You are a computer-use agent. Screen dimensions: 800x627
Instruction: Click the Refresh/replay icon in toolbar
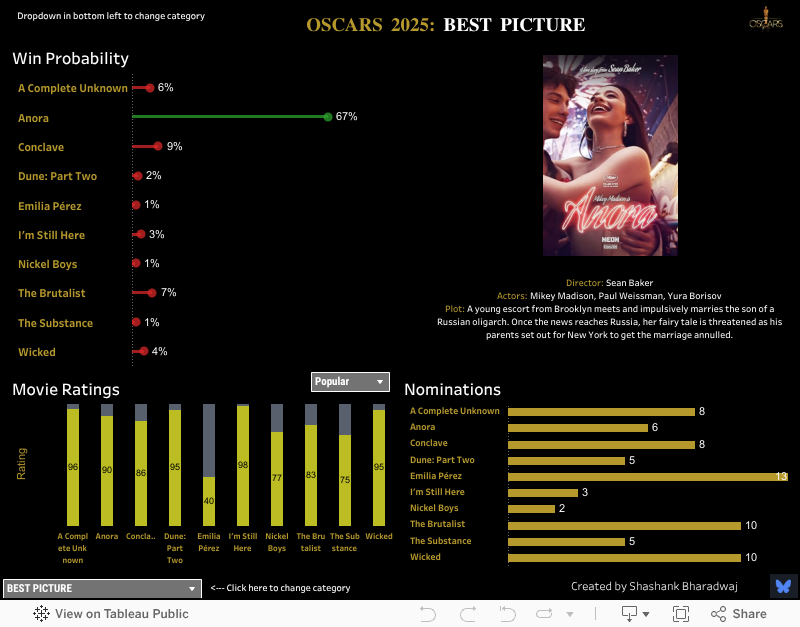pos(544,614)
